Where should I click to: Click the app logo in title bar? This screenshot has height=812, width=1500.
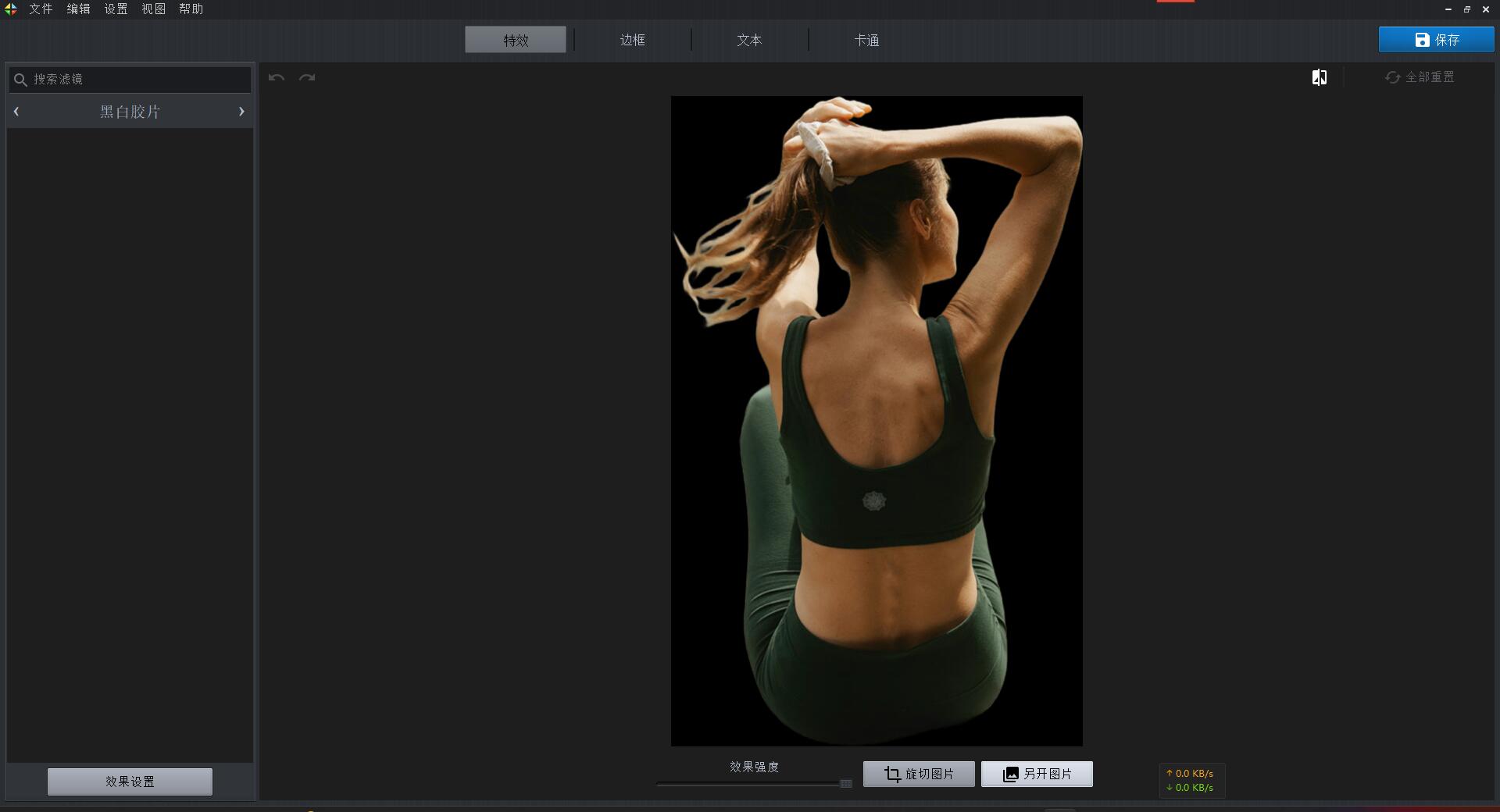[11, 9]
